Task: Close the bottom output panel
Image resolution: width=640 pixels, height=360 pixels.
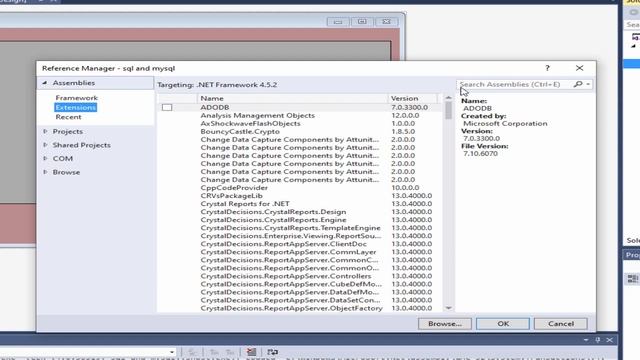Action: pos(609,340)
